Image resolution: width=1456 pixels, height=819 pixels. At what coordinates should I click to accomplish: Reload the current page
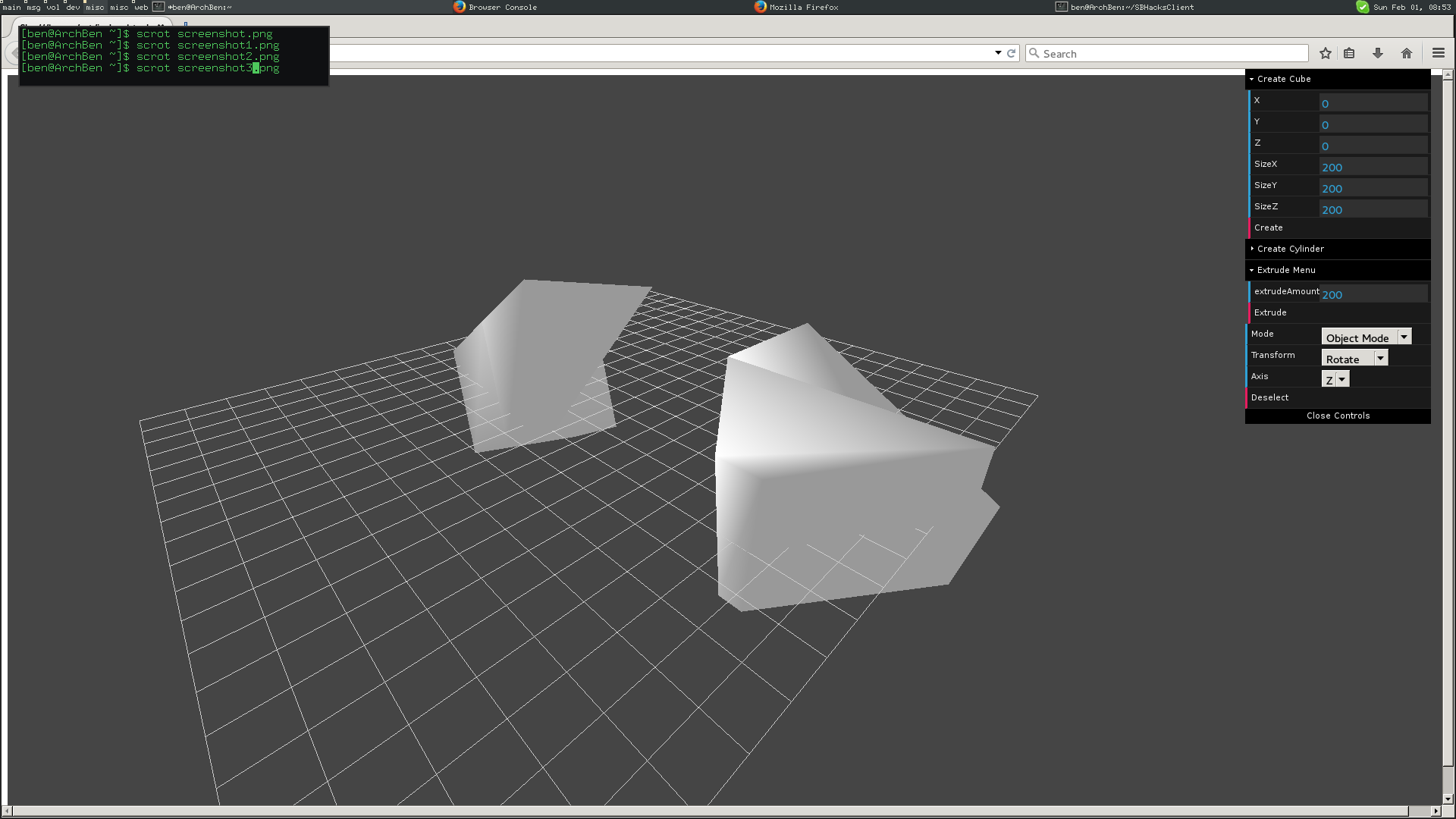coord(1011,53)
